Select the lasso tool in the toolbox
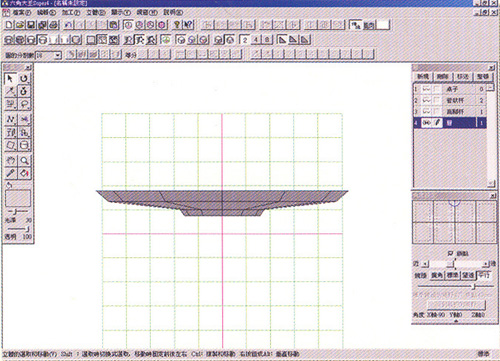This screenshot has height=361, width=500. (x=24, y=105)
